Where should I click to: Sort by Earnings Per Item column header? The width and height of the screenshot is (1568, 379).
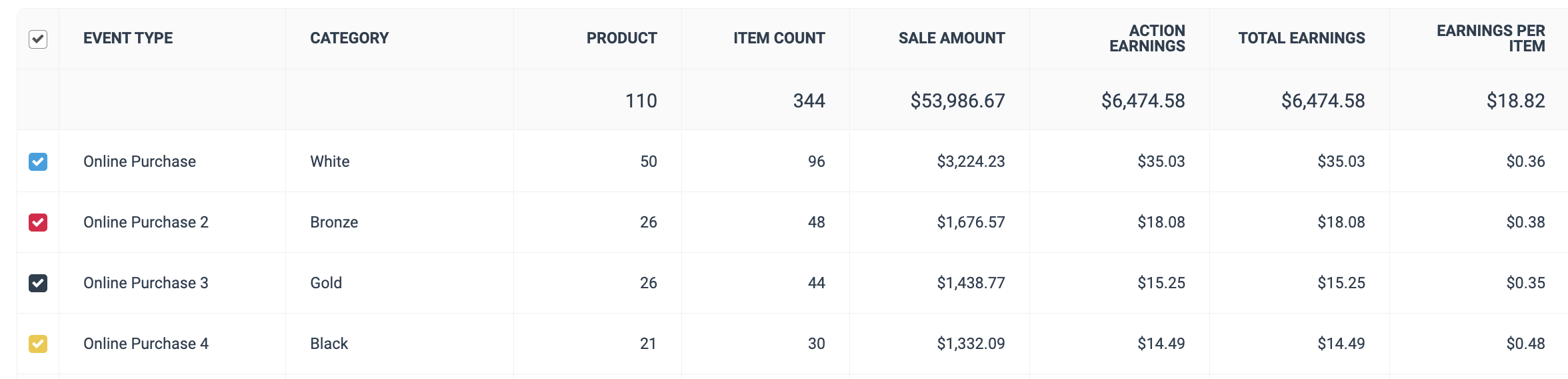pos(1491,38)
